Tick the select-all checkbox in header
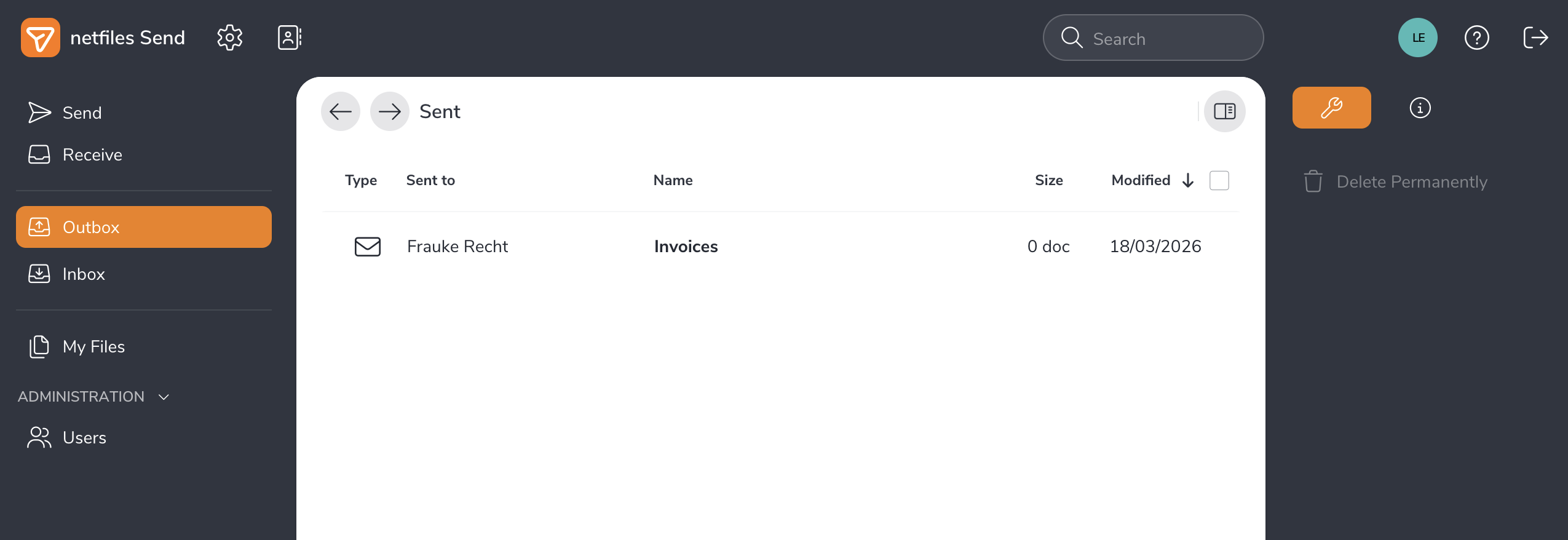Screen dimensions: 1568x540 pyautogui.click(x=1219, y=180)
